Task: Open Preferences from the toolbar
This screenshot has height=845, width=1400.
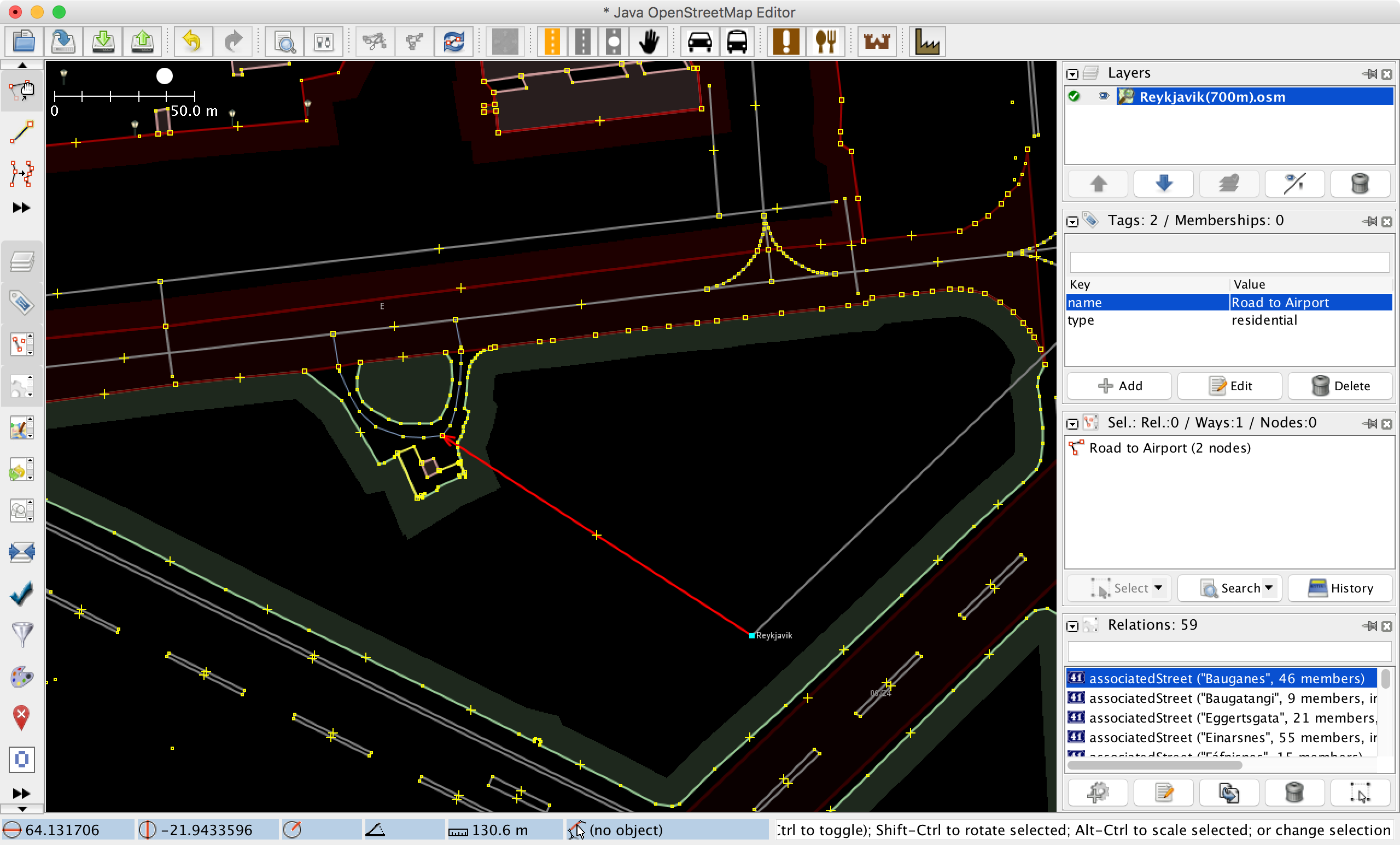Action: pos(324,42)
